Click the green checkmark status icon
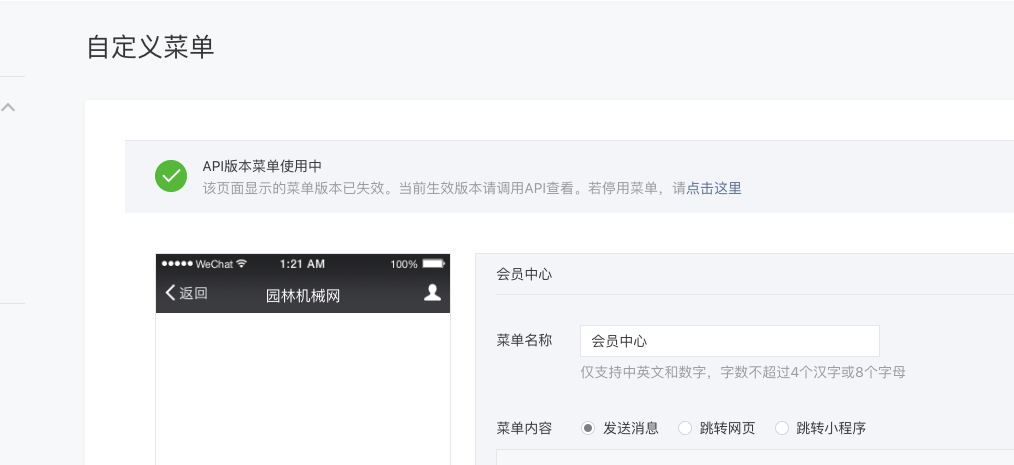The image size is (1014, 465). coord(171,176)
